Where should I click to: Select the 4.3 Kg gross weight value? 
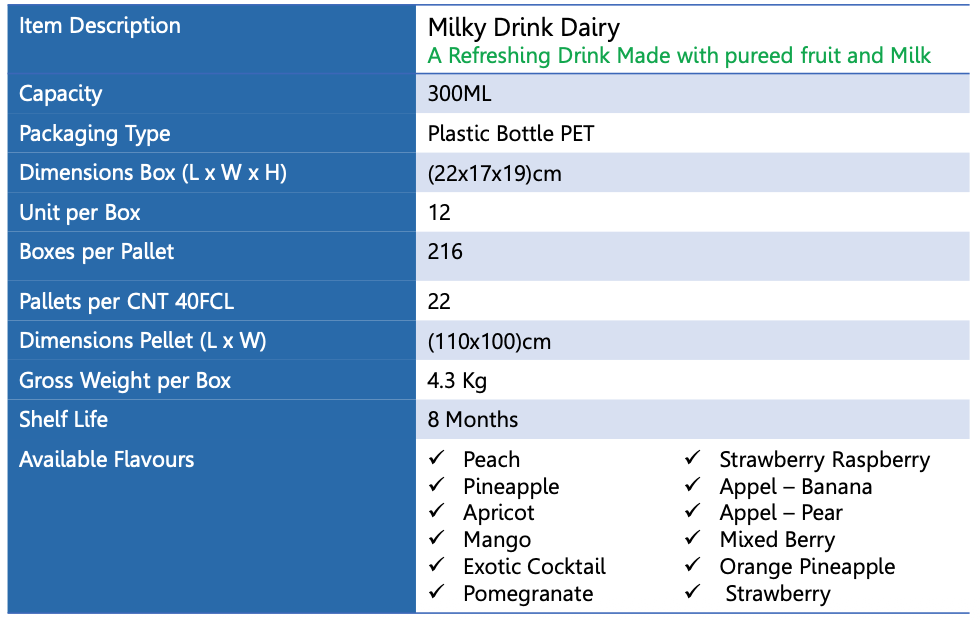[457, 381]
